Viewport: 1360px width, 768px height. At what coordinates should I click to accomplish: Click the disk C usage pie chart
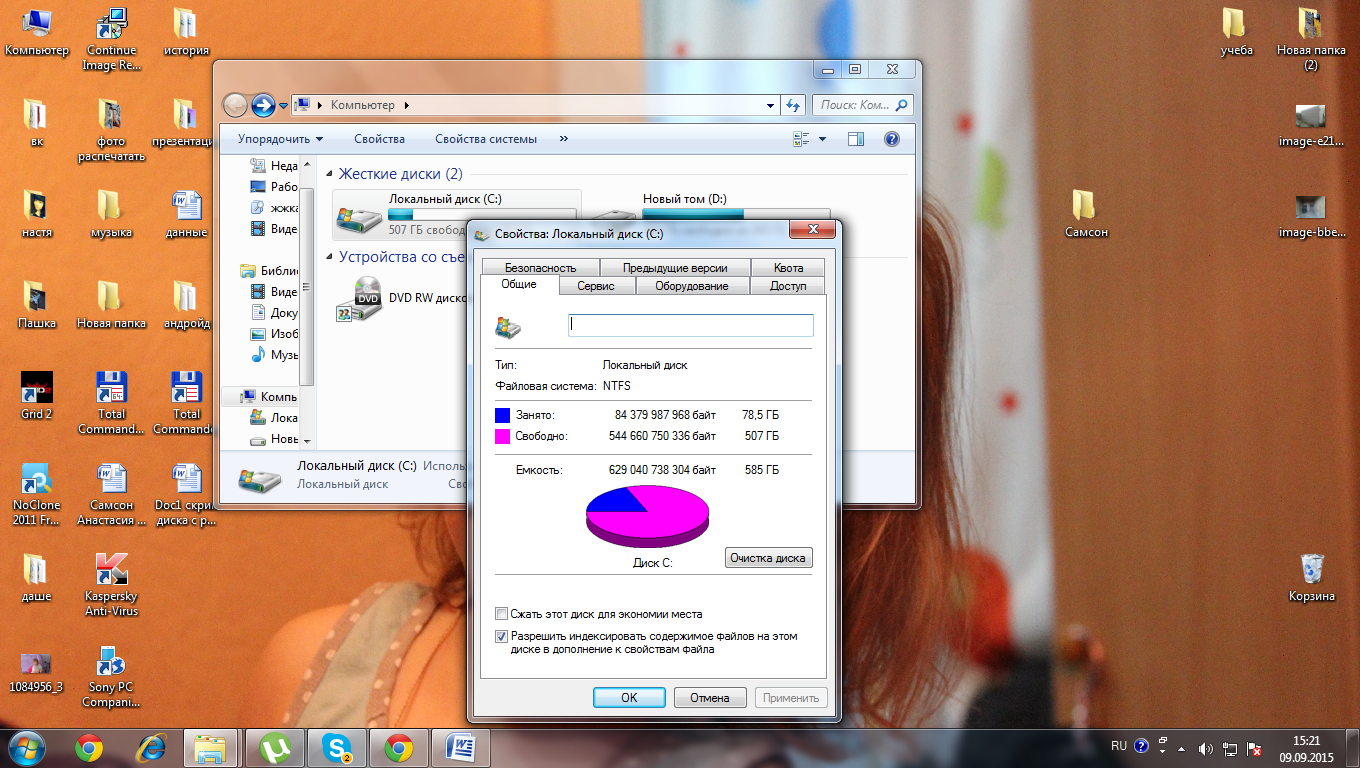648,515
